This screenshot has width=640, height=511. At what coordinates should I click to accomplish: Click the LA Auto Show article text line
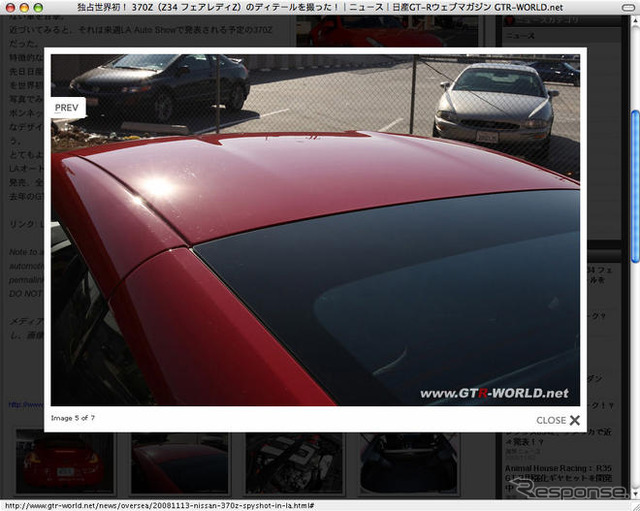pyautogui.click(x=141, y=30)
